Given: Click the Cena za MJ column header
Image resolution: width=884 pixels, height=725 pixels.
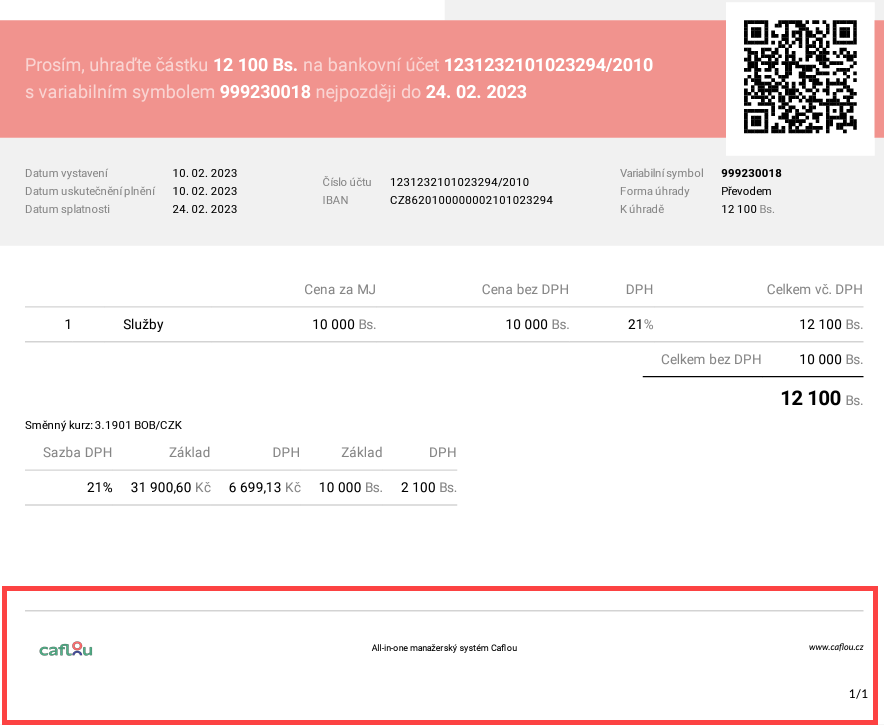Looking at the screenshot, I should pyautogui.click(x=340, y=290).
